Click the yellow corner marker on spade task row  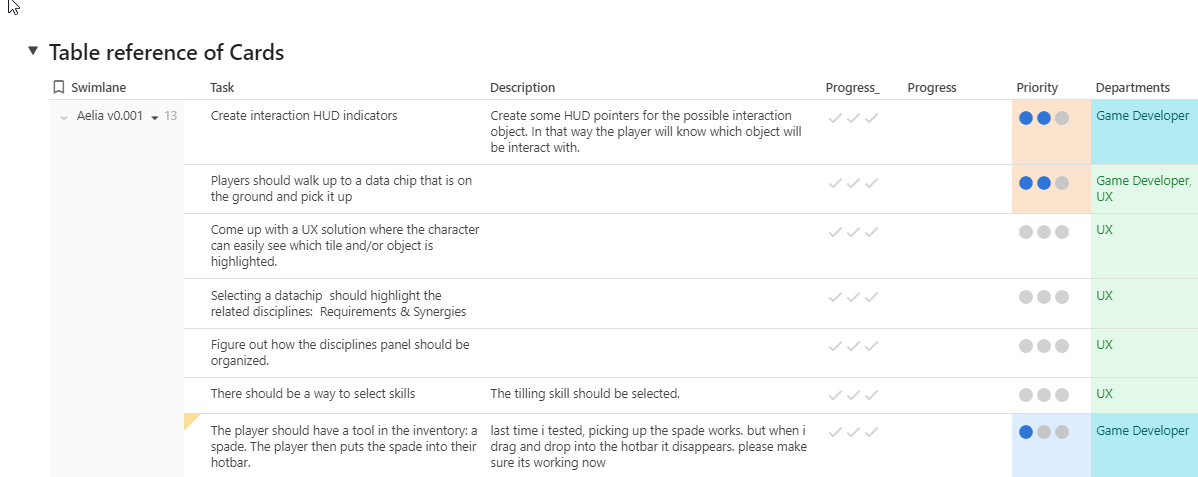point(191,420)
